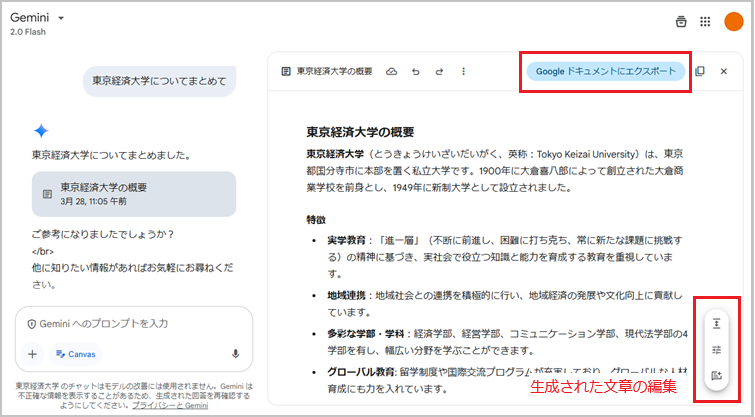The image size is (755, 417).
Task: Click the text ご参考になりましたでしょうか？
Action: pyautogui.click(x=103, y=234)
